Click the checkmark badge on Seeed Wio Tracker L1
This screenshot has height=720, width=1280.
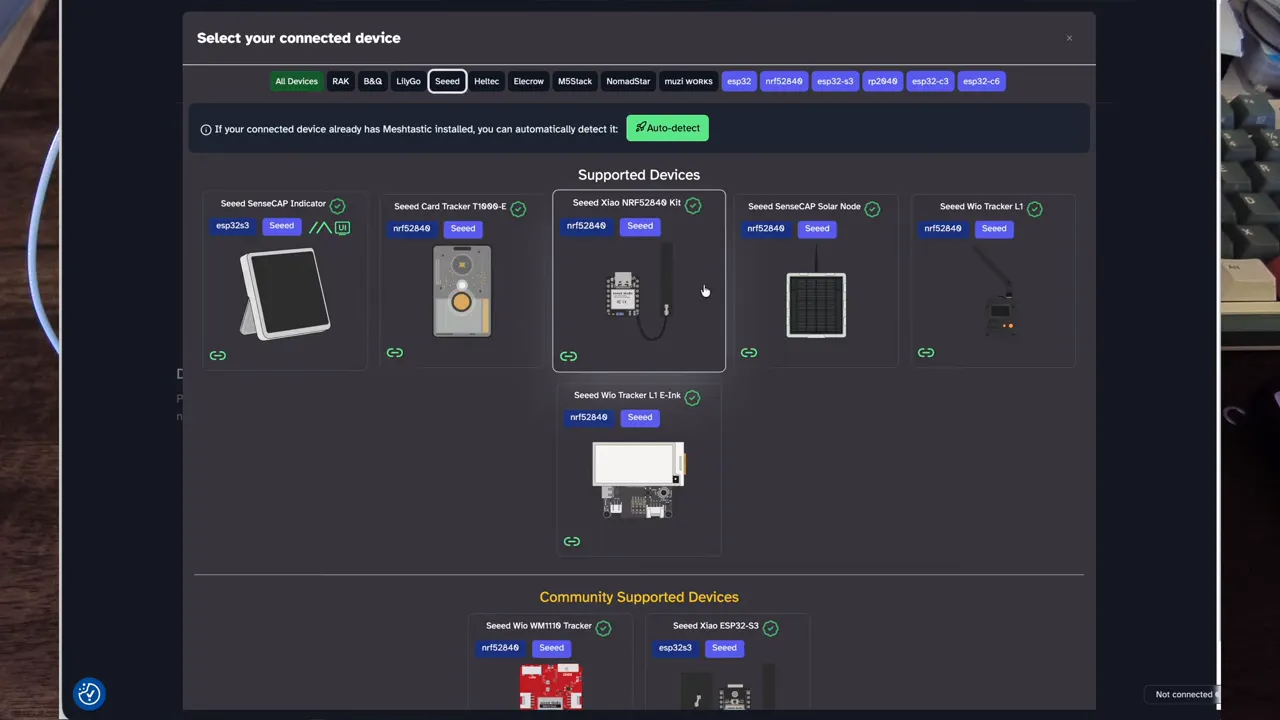[1035, 209]
